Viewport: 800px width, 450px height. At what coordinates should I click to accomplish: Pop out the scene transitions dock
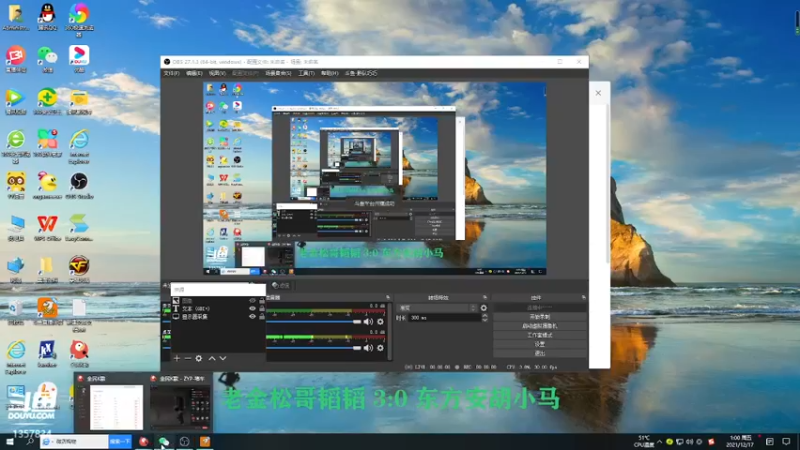pyautogui.click(x=485, y=297)
